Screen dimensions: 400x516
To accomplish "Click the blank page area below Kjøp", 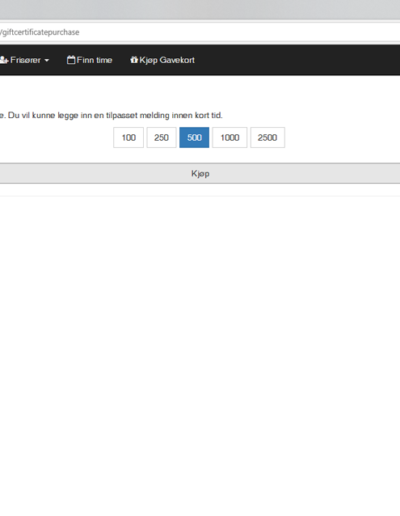I will [x=200, y=333].
